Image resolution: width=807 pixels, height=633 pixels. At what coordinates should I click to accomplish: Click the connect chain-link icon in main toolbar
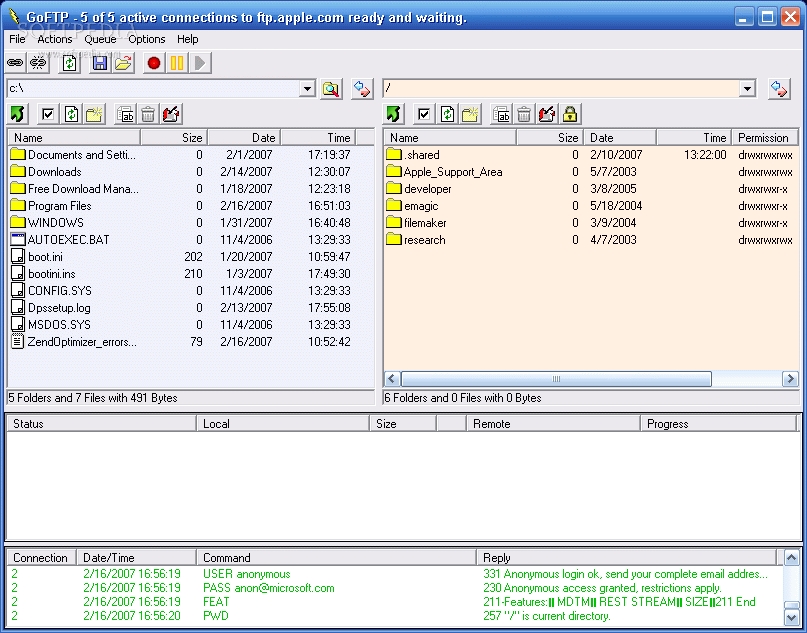(x=15, y=63)
